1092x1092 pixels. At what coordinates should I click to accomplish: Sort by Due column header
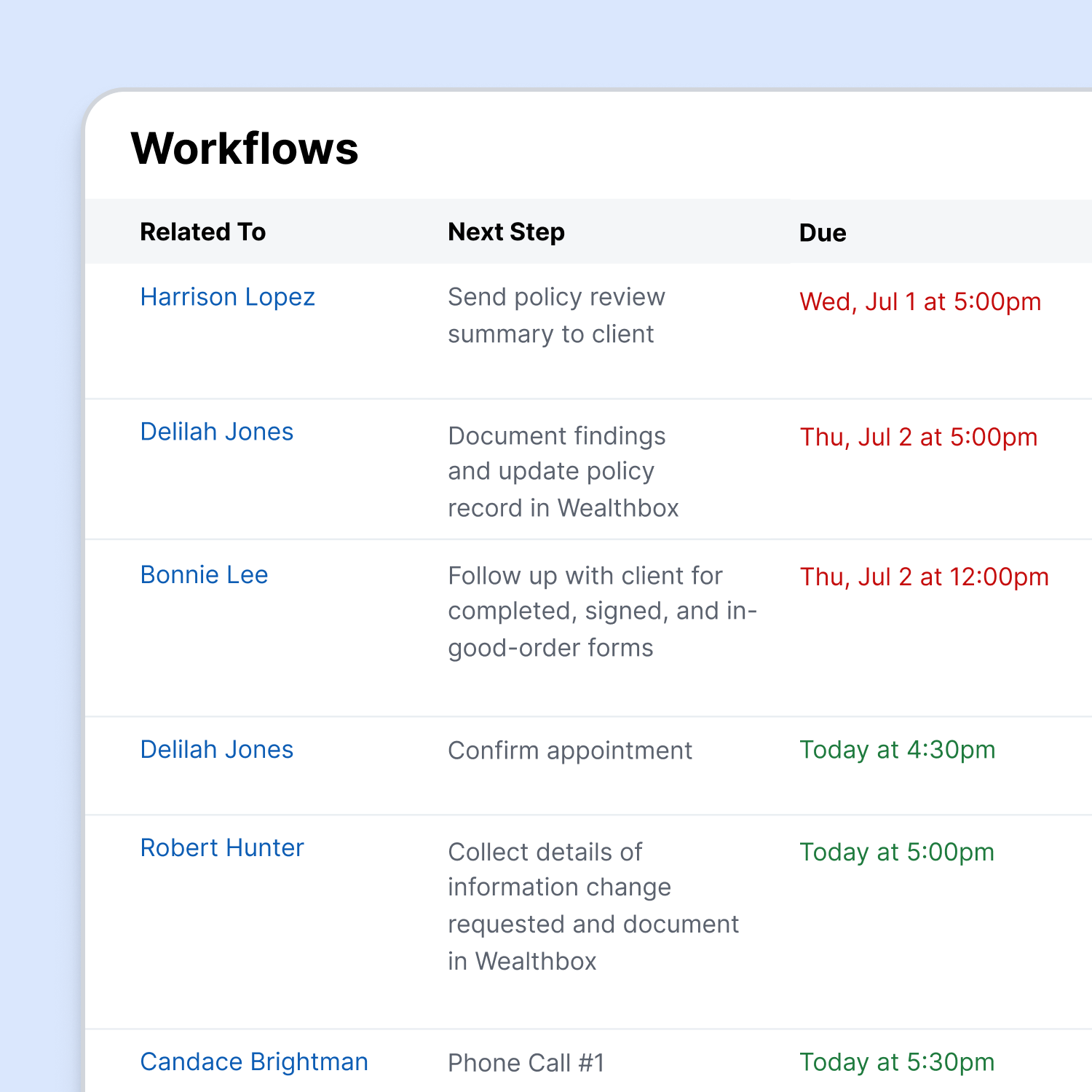coord(823,233)
